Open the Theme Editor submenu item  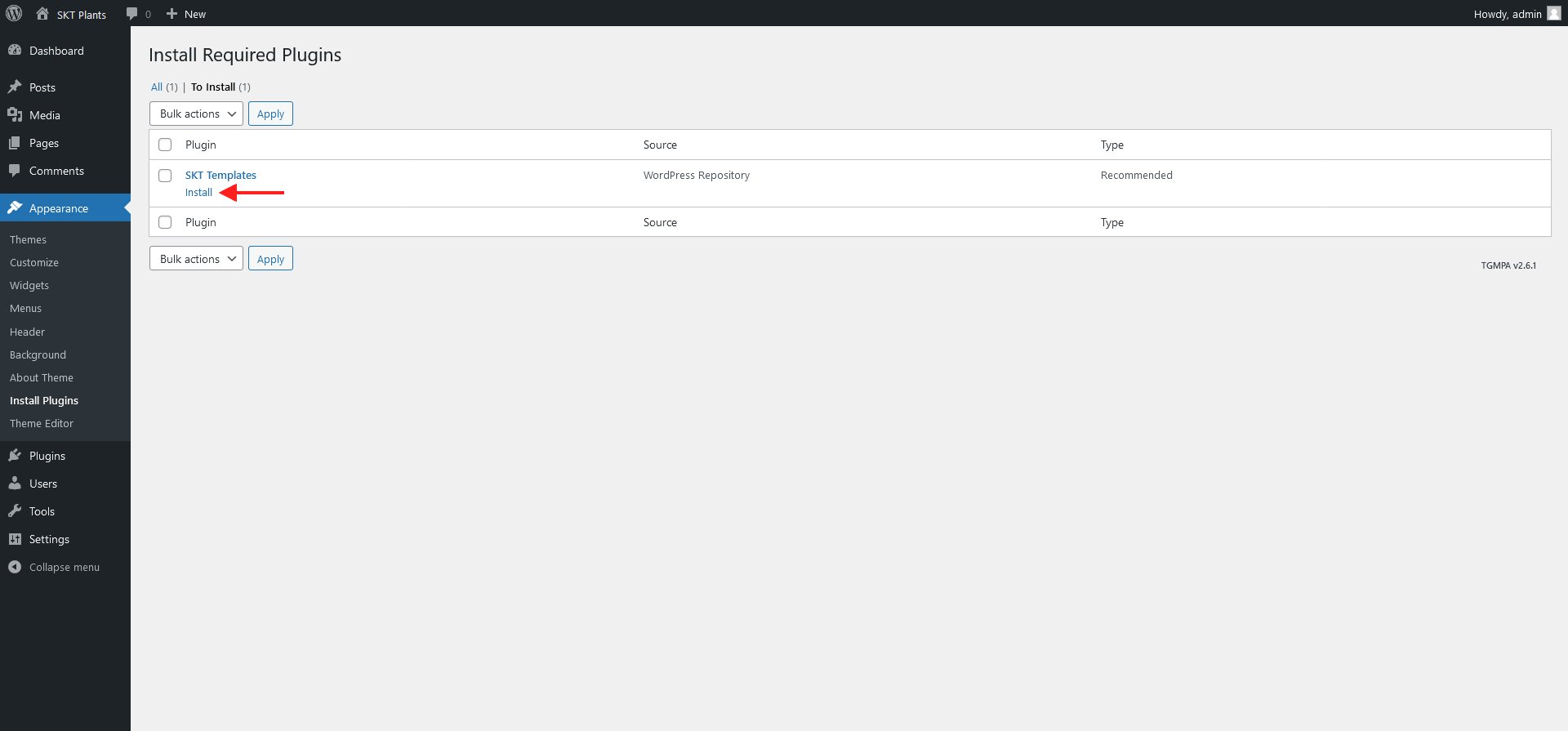42,423
